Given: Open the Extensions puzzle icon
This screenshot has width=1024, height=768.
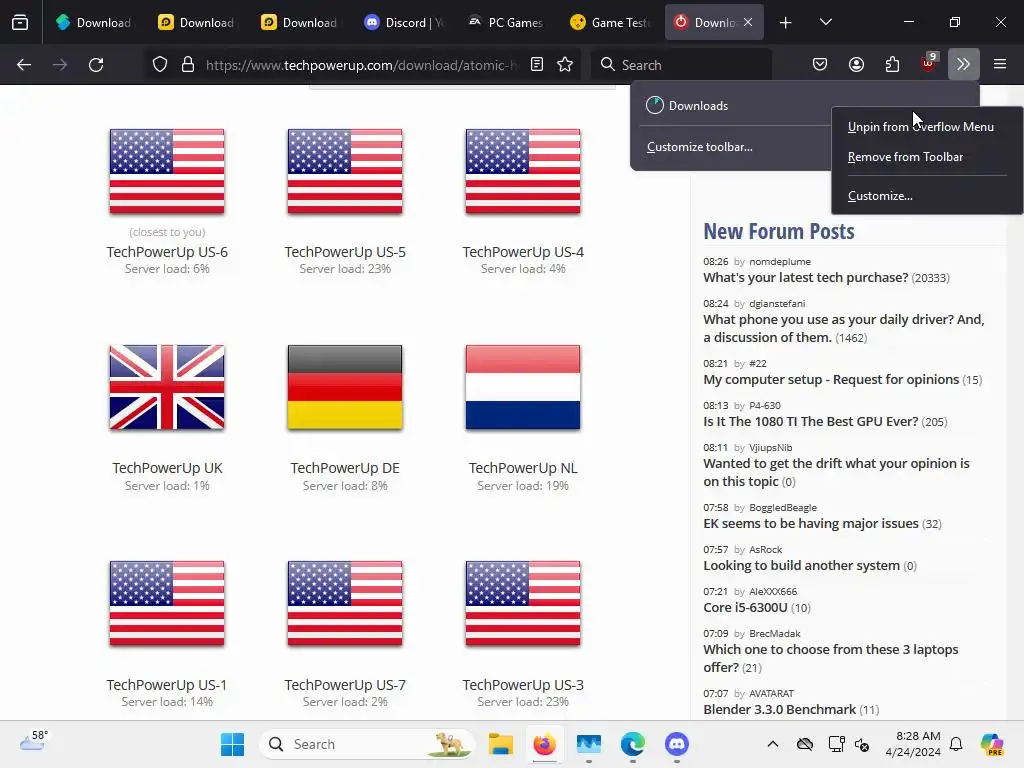Looking at the screenshot, I should point(892,64).
